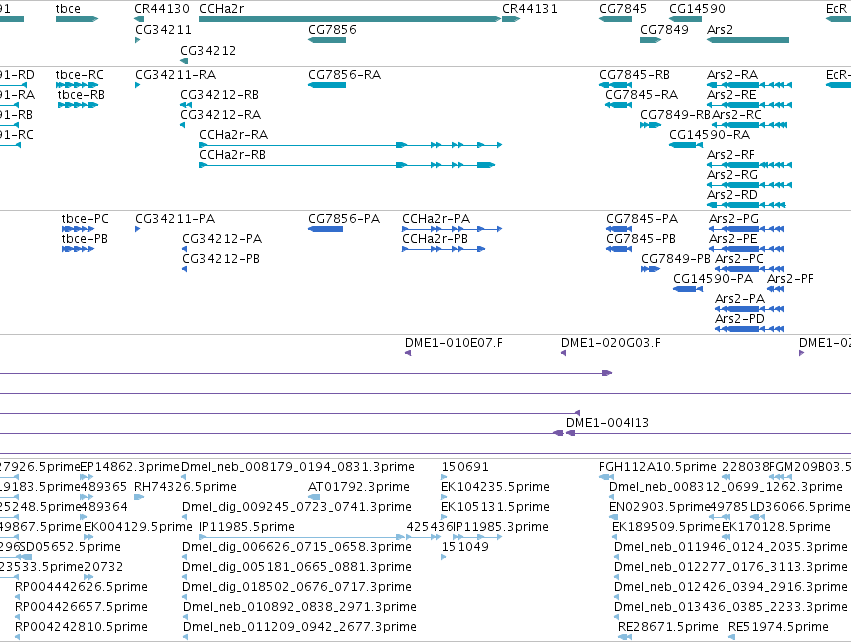Click transcript Ars2-RF label
The width and height of the screenshot is (851, 642).
click(731, 155)
